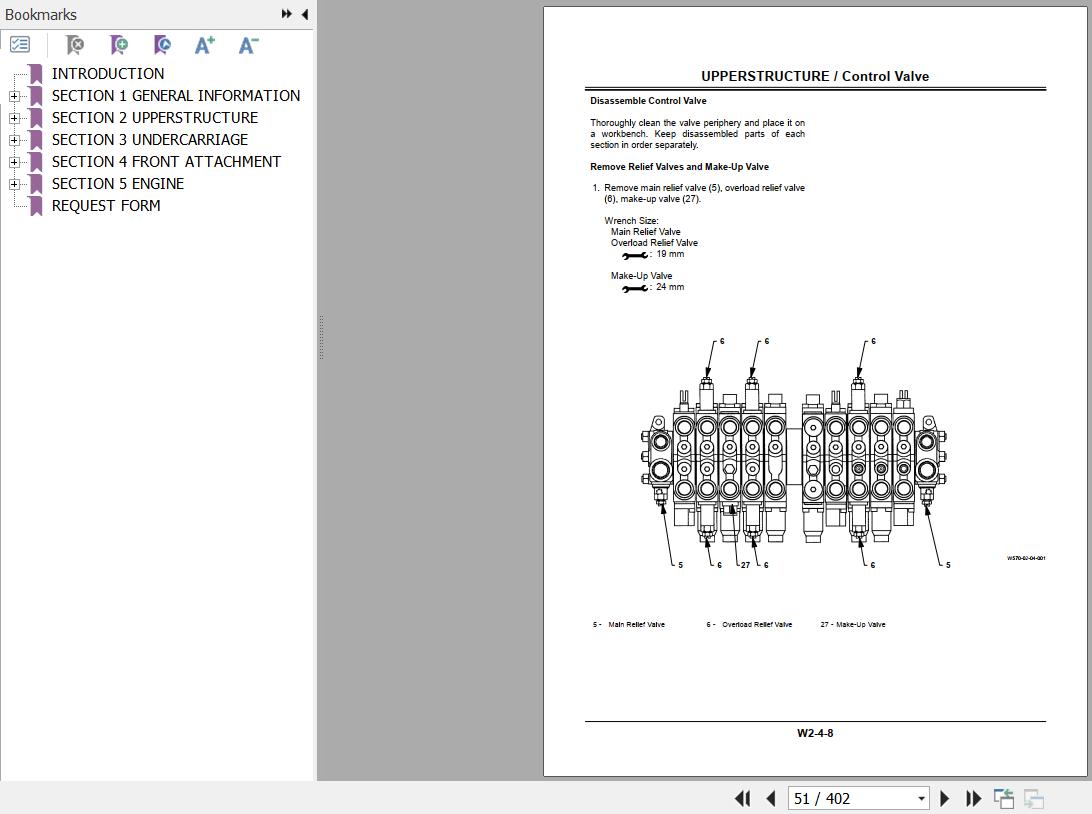Click the control valve diagram
The width and height of the screenshot is (1092, 814).
coord(794,454)
